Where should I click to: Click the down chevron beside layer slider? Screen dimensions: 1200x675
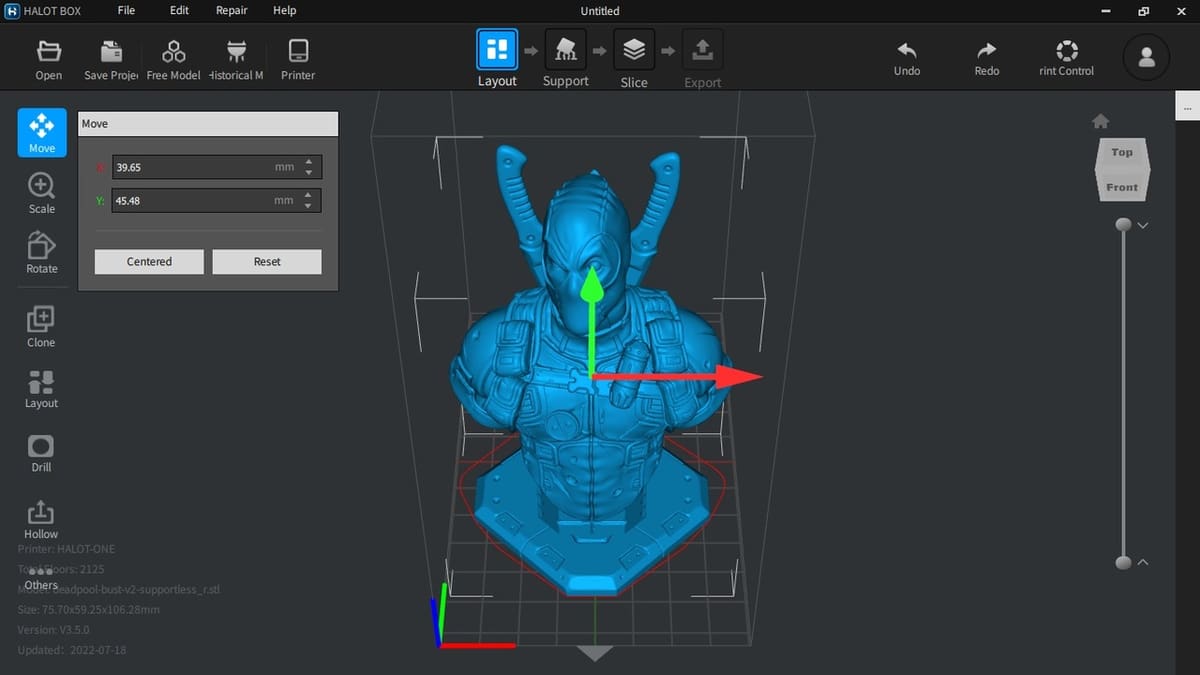(1143, 226)
